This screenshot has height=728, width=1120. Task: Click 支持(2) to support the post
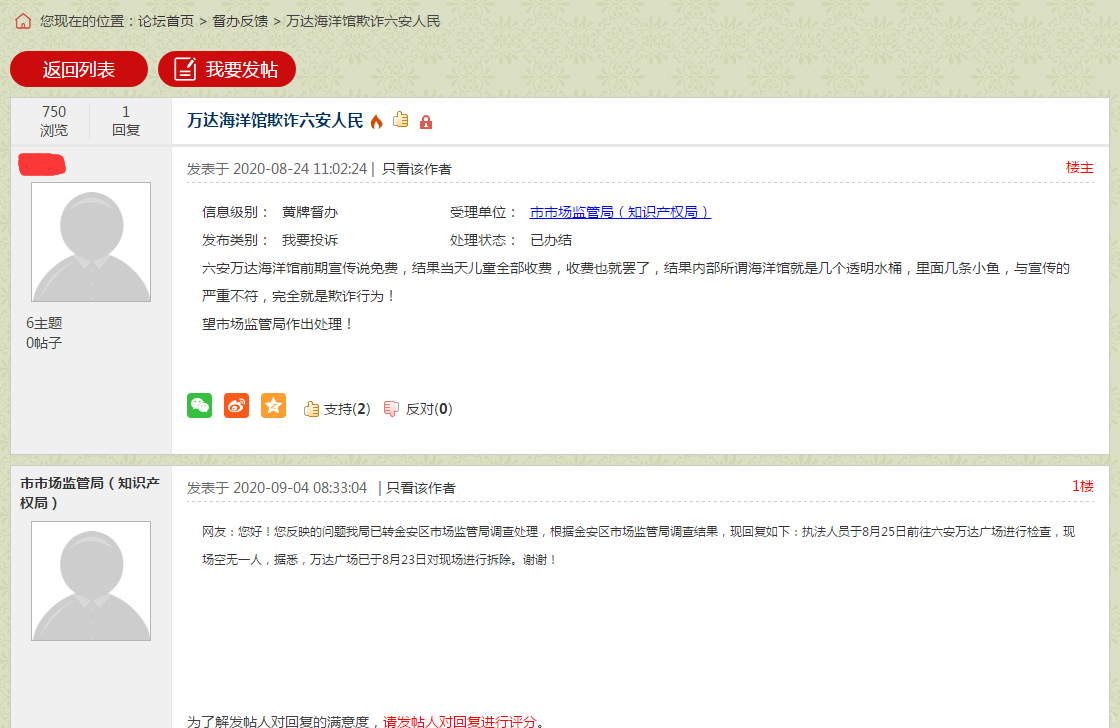tap(337, 409)
